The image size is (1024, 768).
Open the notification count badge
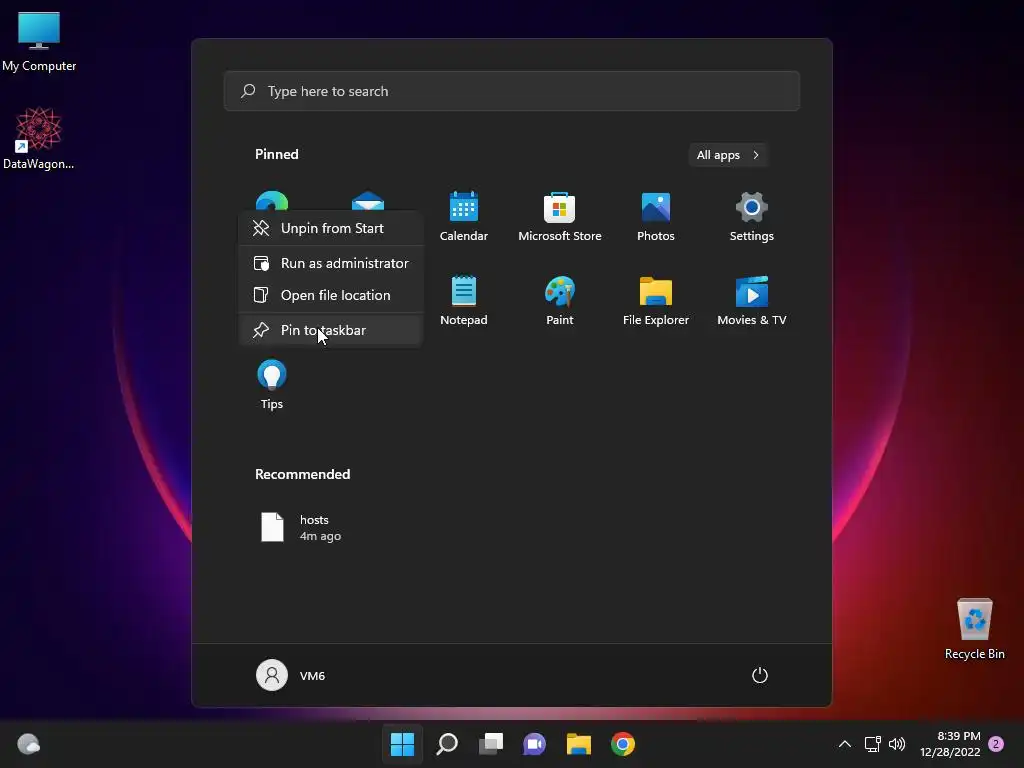(x=996, y=744)
